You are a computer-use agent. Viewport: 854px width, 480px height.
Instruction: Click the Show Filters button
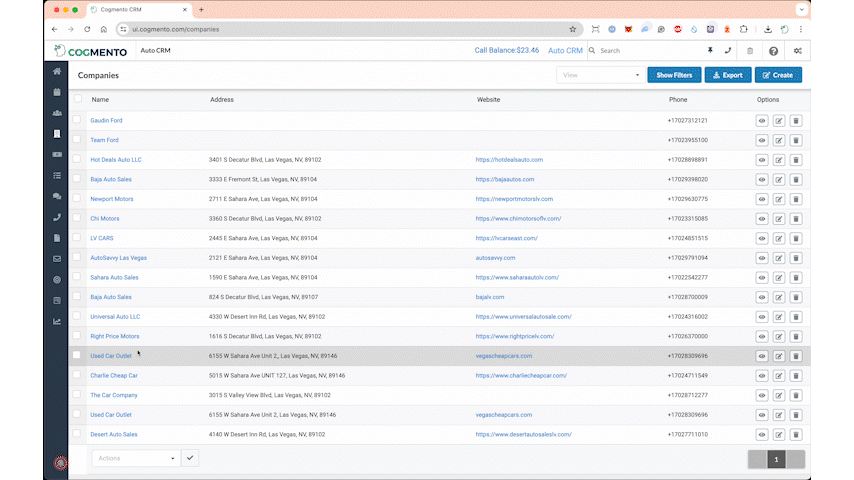click(x=674, y=75)
